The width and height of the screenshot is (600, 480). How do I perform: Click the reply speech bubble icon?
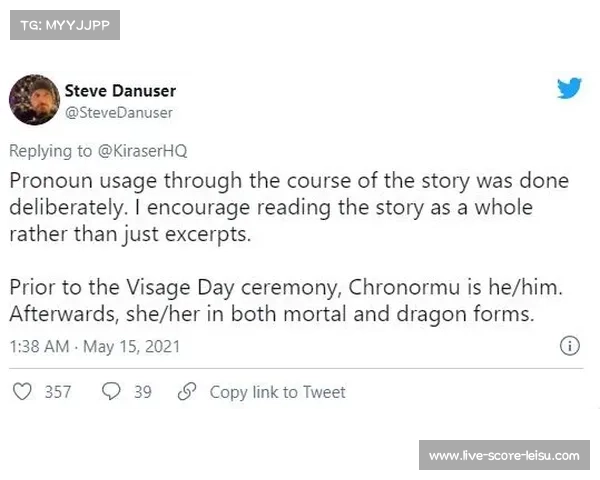click(112, 392)
